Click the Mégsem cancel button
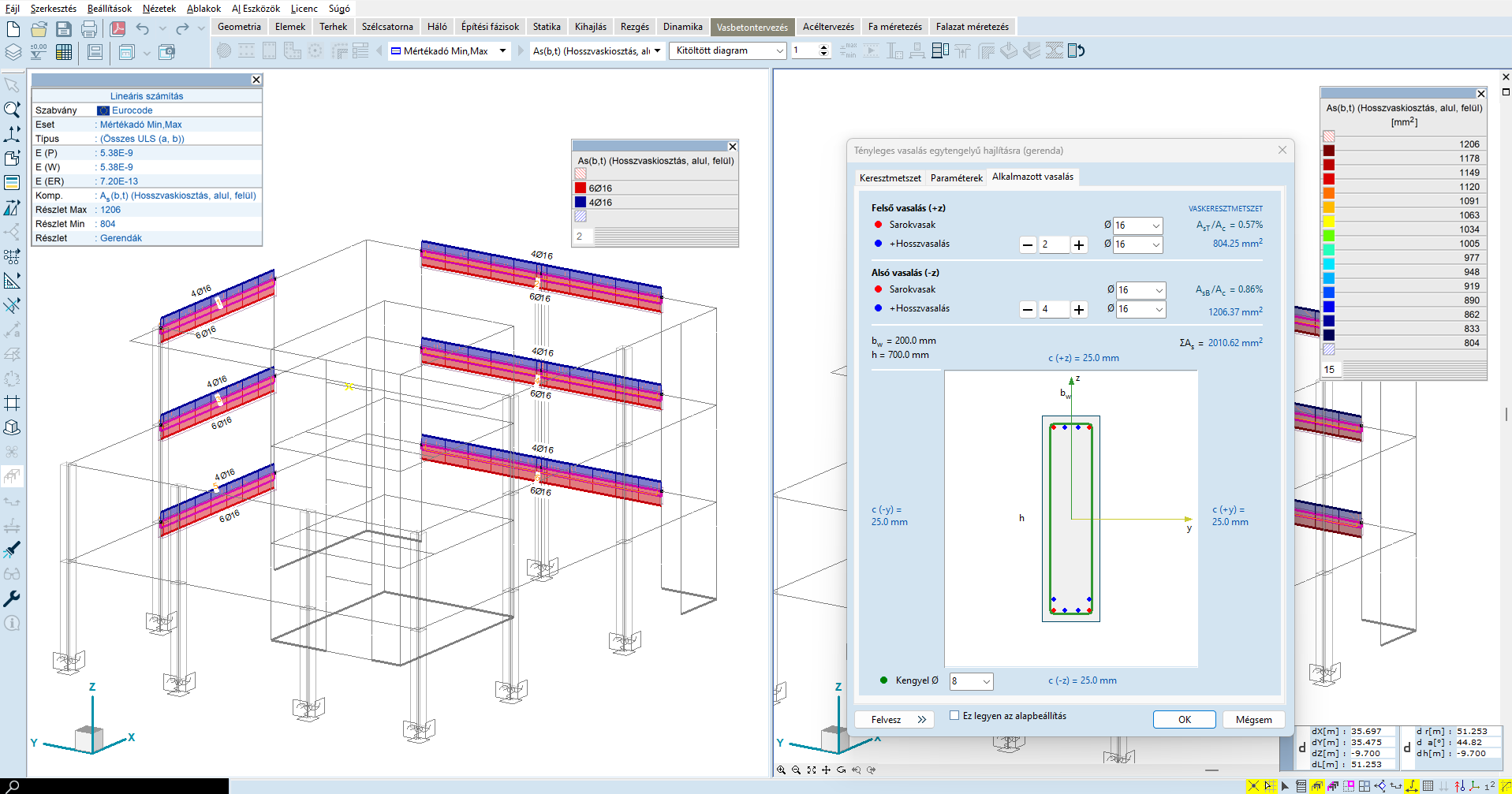The image size is (1512, 794). 1253,720
